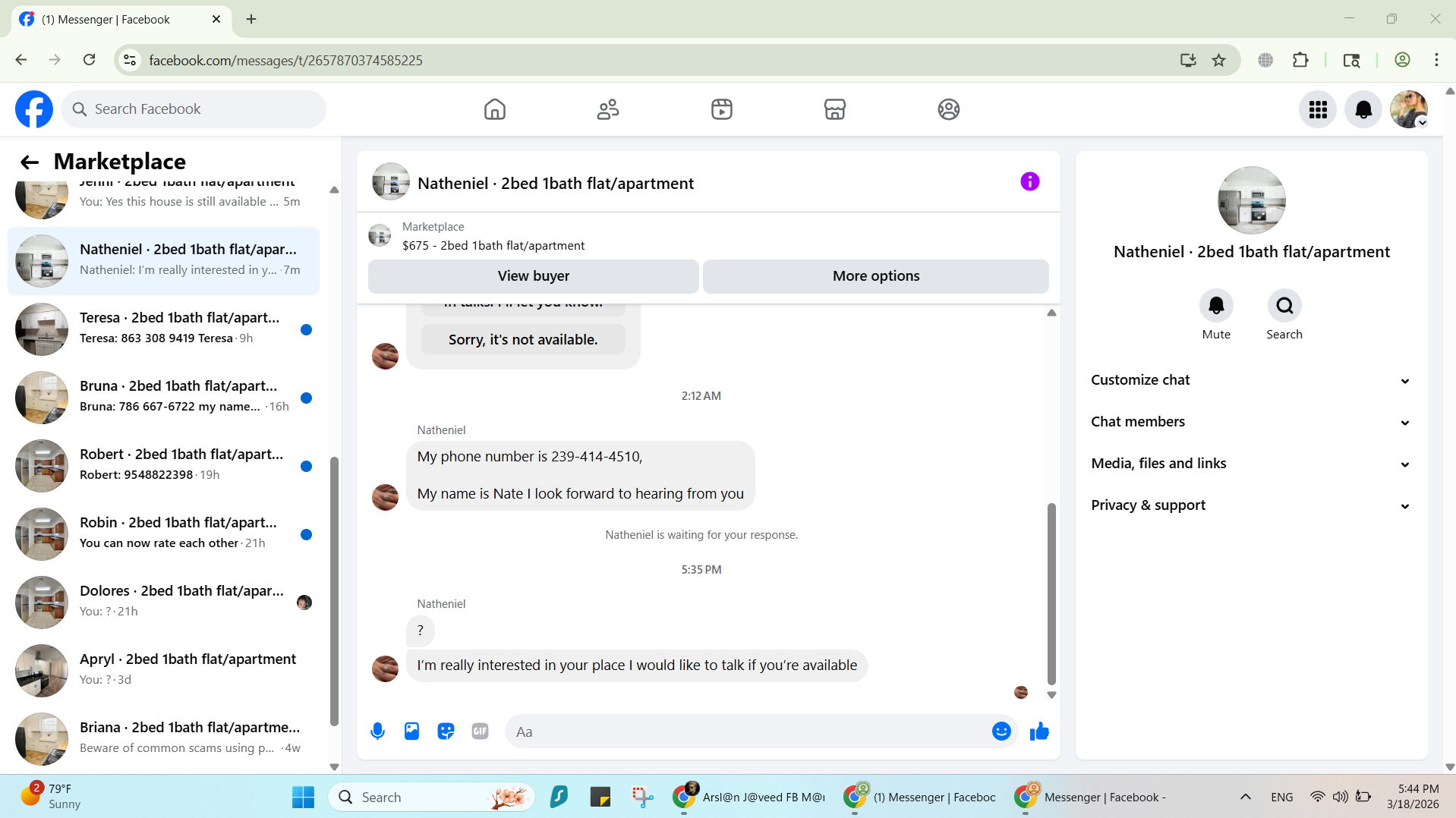This screenshot has height=818, width=1456.
Task: Click the Search Facebook field
Action: 194,109
